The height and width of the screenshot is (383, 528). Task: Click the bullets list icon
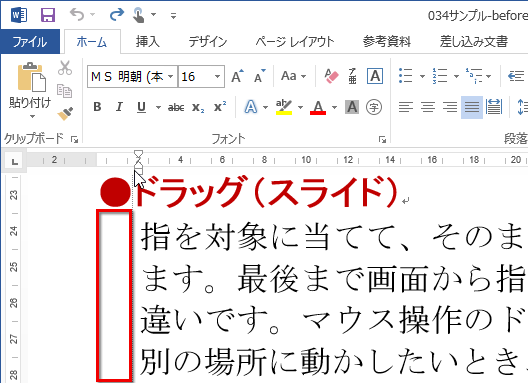(405, 76)
